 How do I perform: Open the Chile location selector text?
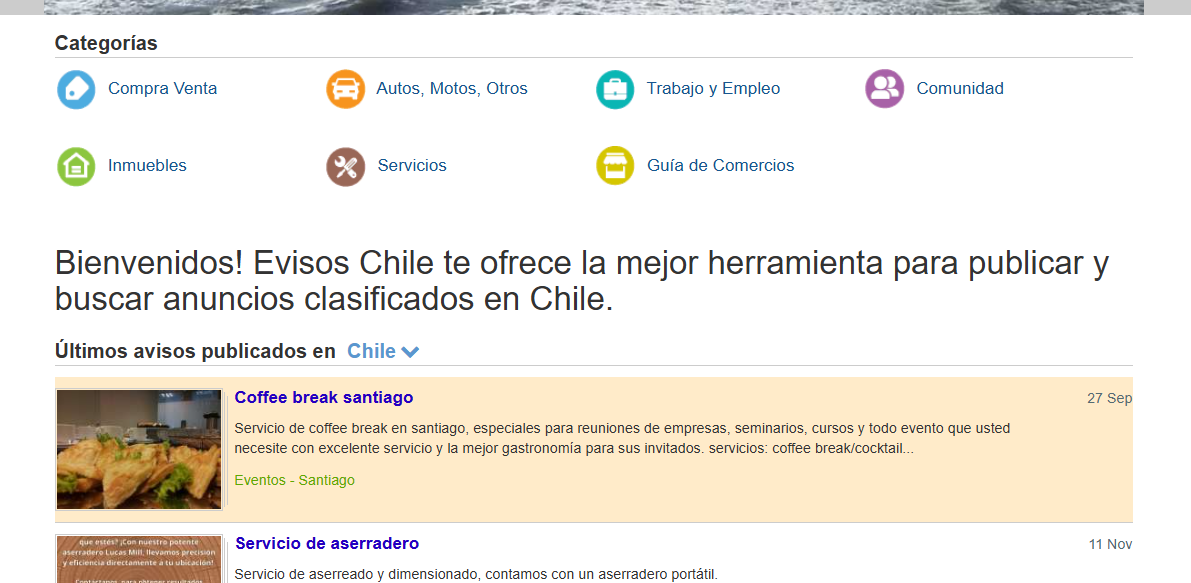tap(371, 351)
